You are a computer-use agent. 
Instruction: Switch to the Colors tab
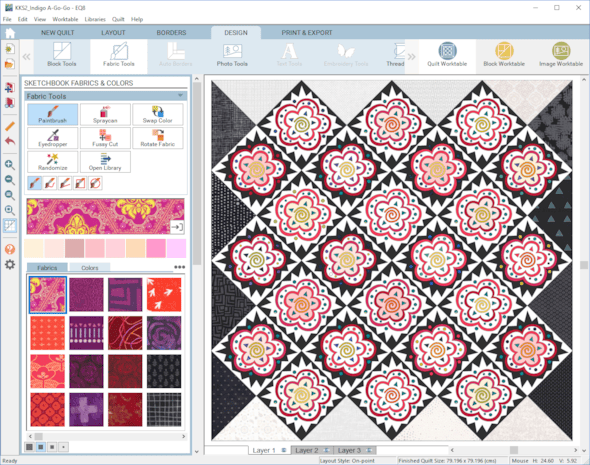click(90, 267)
